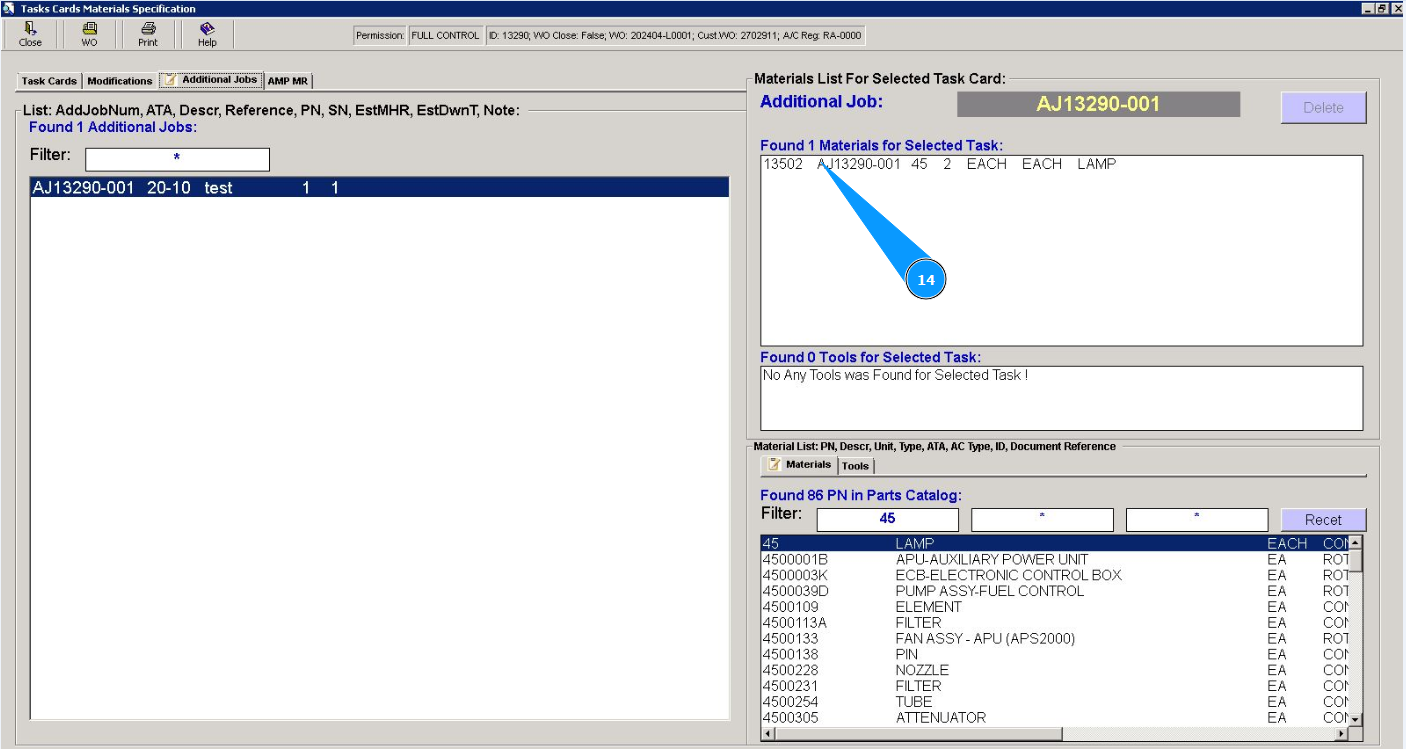Viewport: 1406px width, 749px height.
Task: Click the FULL CONTROL permission field
Action: pyautogui.click(x=445, y=36)
